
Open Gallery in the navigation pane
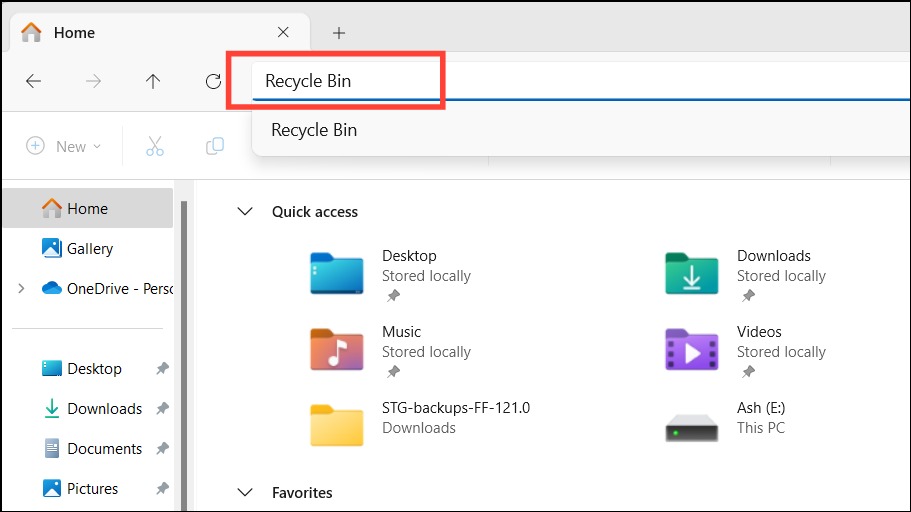(89, 249)
